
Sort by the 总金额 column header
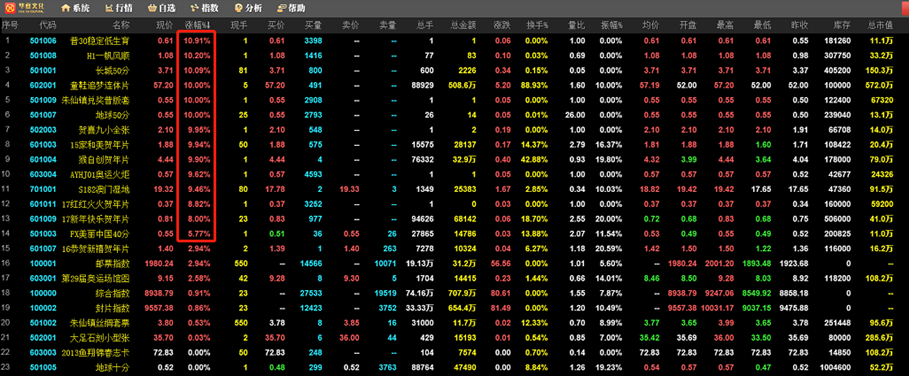tap(464, 25)
